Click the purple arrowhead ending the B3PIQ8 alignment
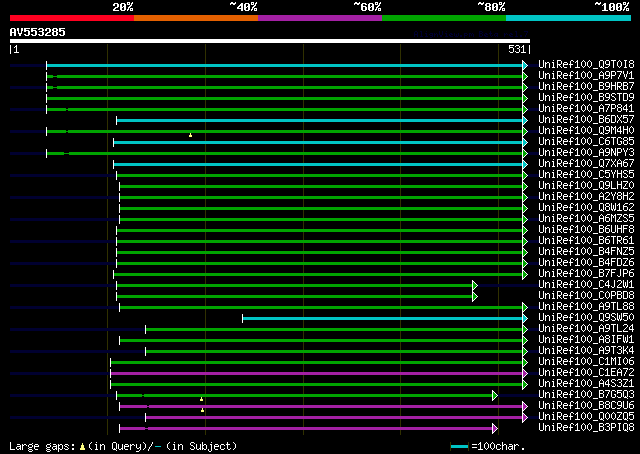The width and height of the screenshot is (640, 454). click(495, 429)
